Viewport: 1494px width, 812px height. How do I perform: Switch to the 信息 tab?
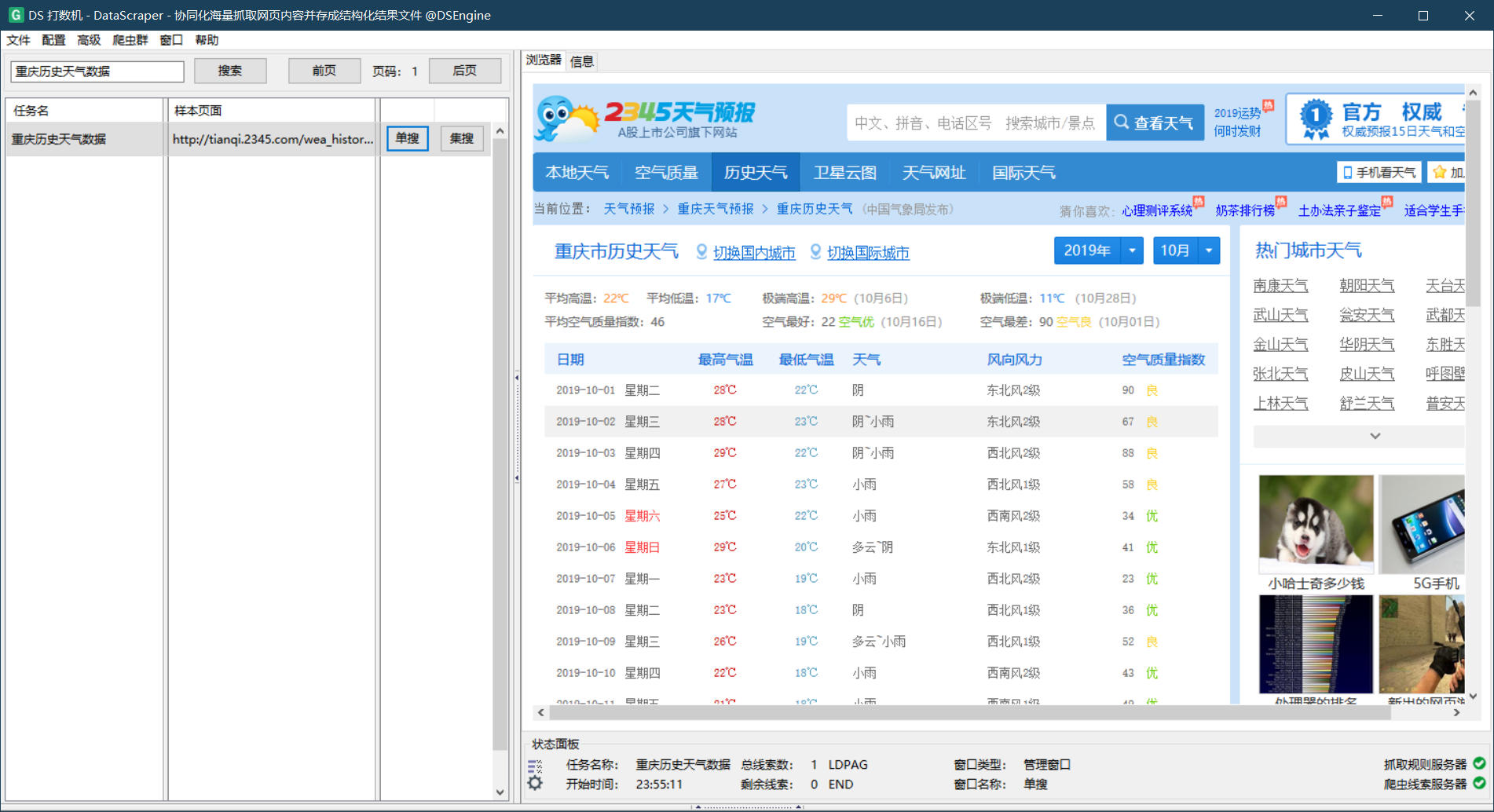(x=581, y=61)
